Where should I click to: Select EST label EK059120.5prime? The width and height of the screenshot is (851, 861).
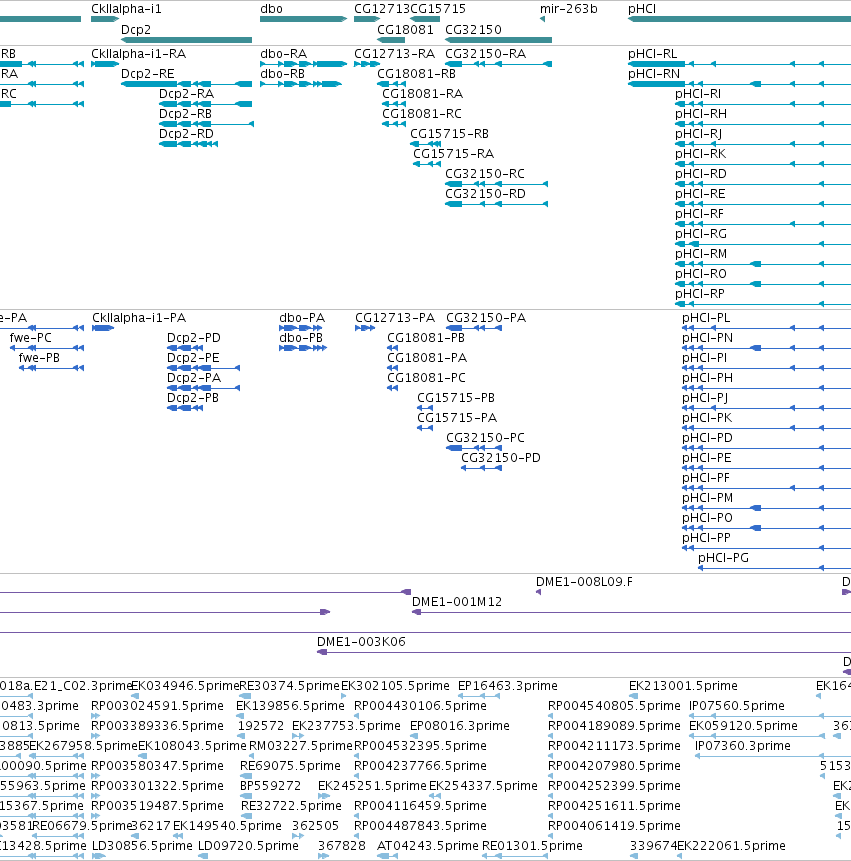tap(743, 726)
